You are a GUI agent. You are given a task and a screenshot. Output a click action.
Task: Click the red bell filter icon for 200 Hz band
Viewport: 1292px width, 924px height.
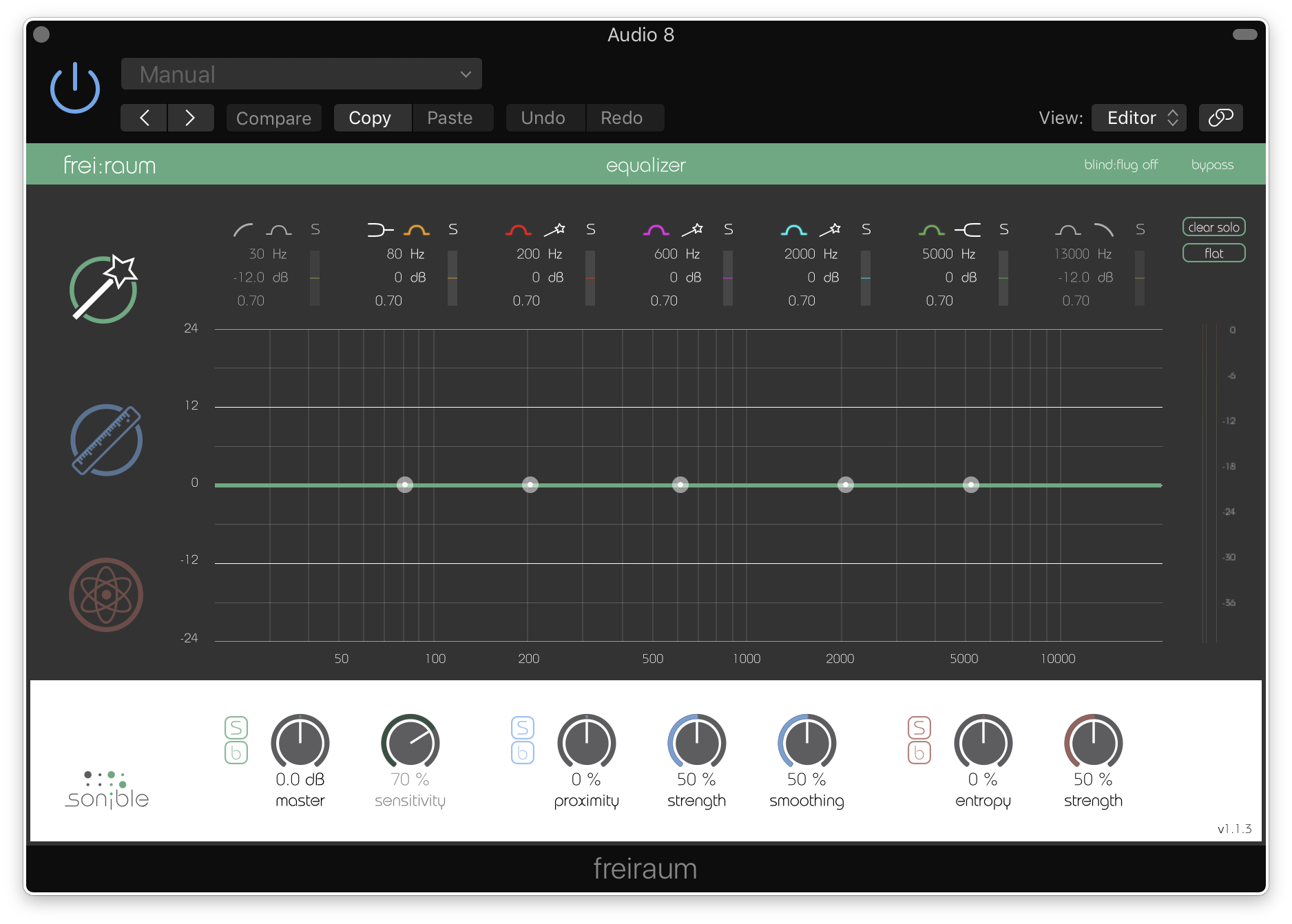coord(518,230)
